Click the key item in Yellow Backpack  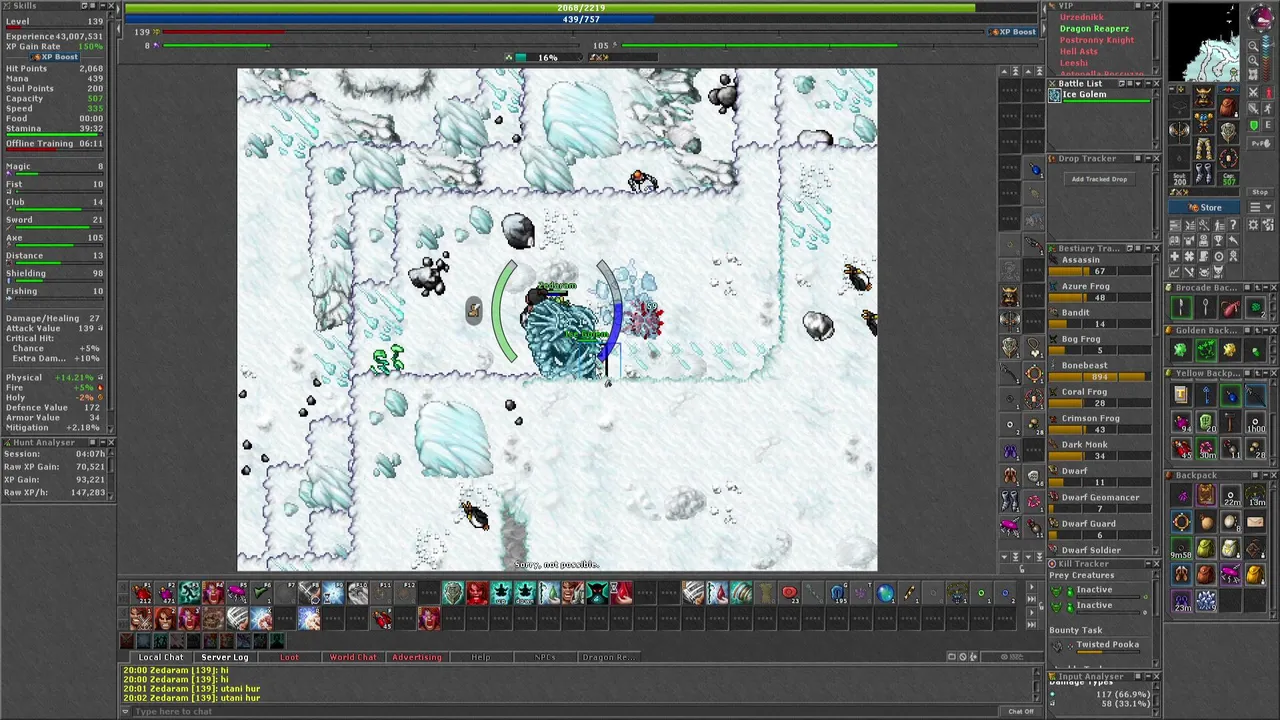click(x=1206, y=394)
